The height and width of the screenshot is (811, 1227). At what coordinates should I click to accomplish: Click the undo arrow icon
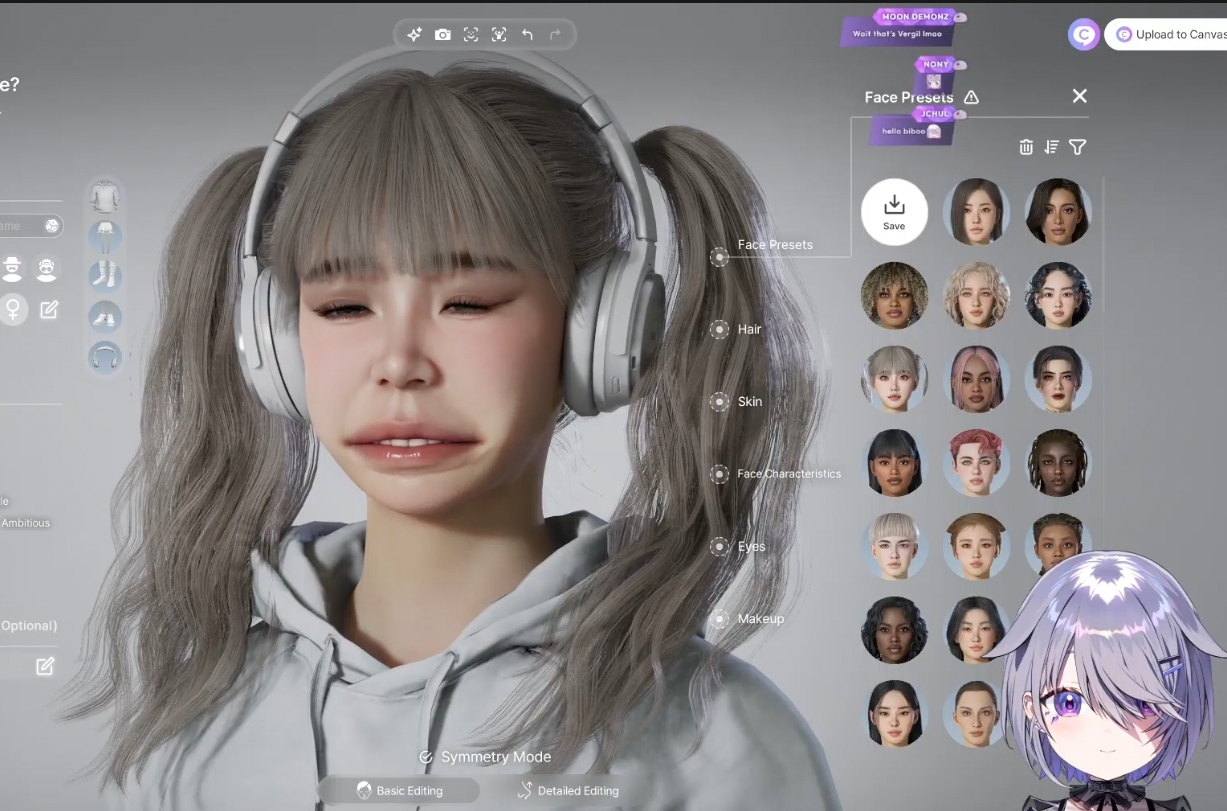[527, 35]
